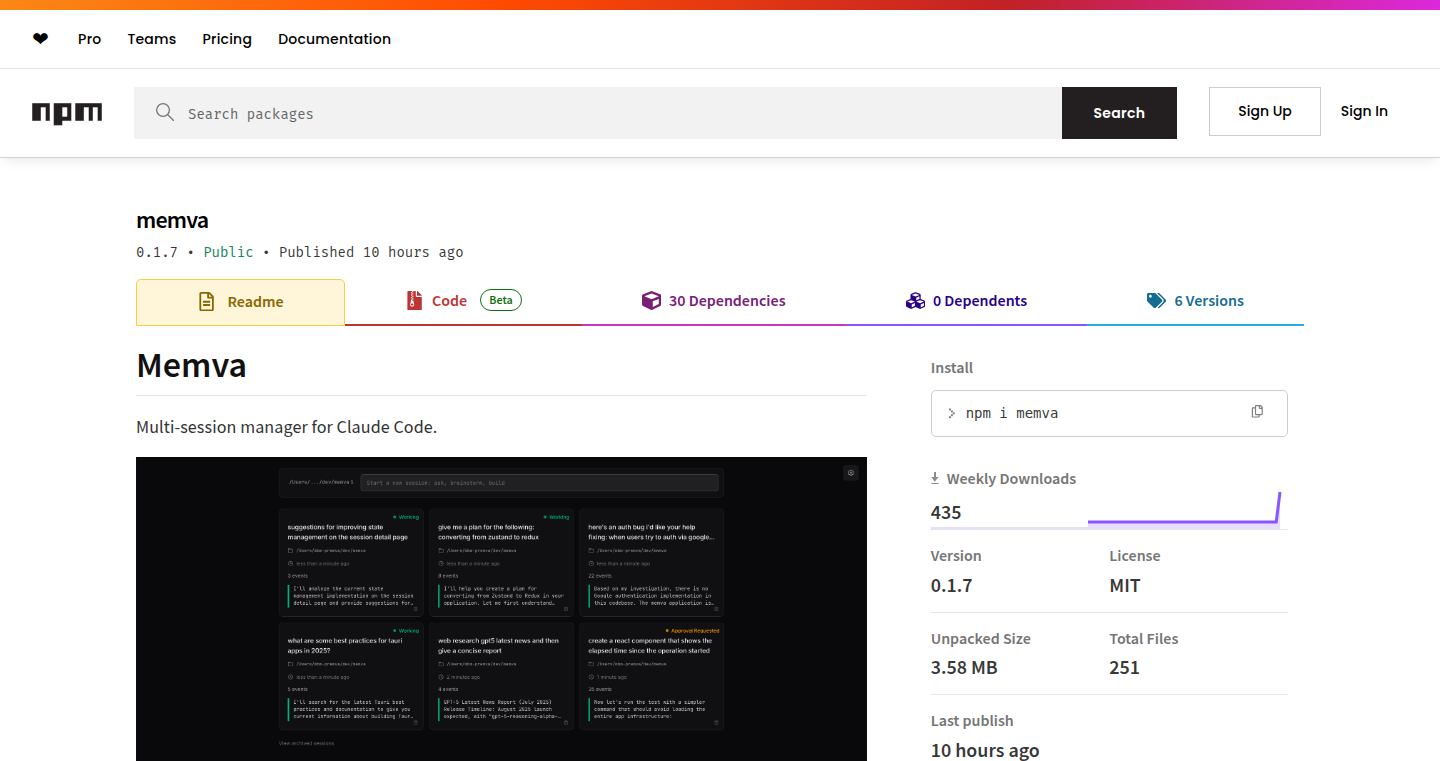Open the 0 Dependents tab

coord(966,301)
